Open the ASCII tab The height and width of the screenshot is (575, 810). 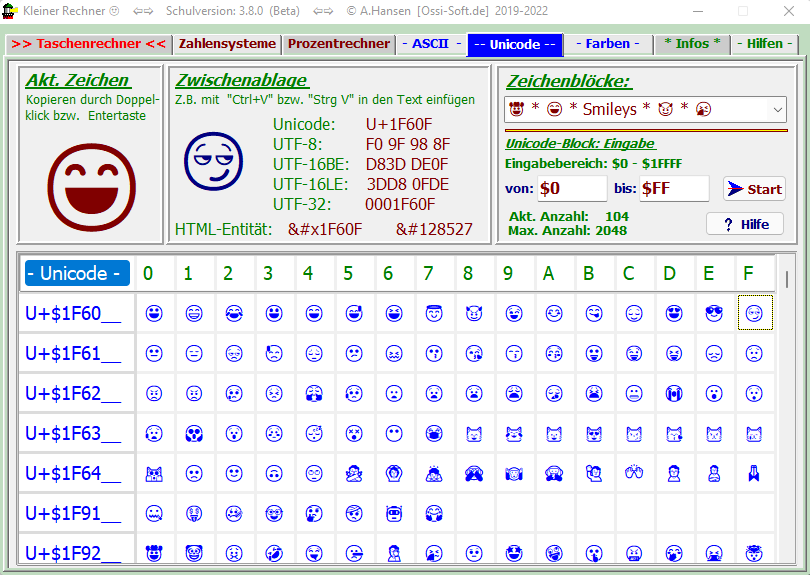click(x=430, y=44)
